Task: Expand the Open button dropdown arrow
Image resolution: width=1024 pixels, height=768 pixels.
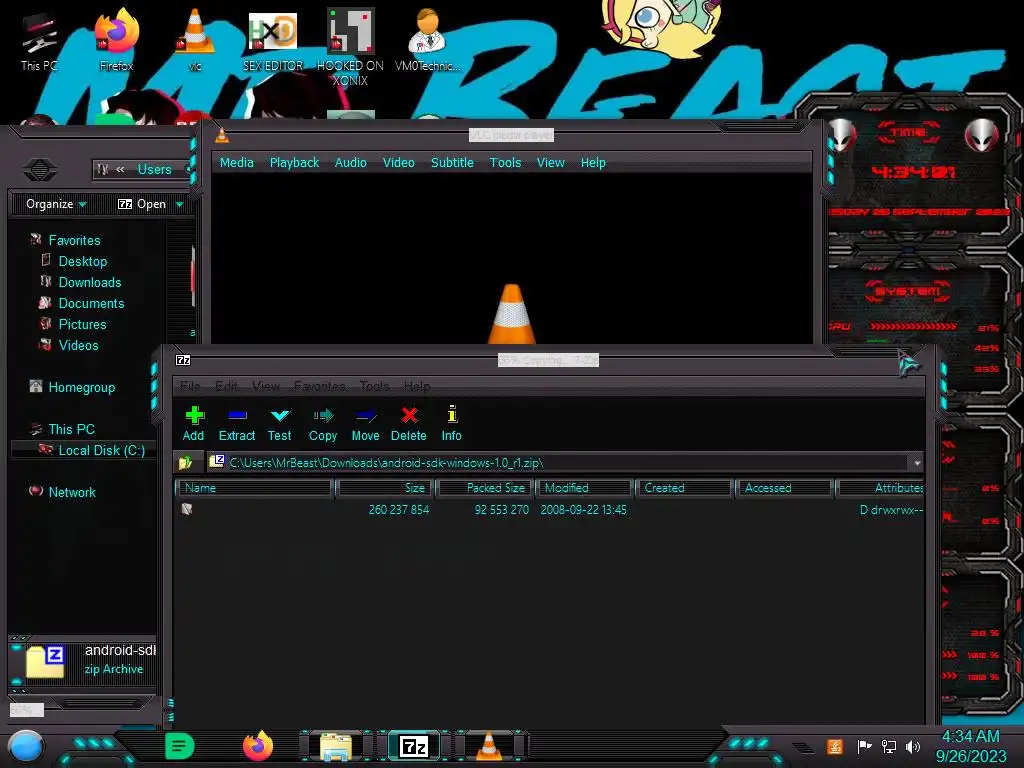Action: (180, 204)
